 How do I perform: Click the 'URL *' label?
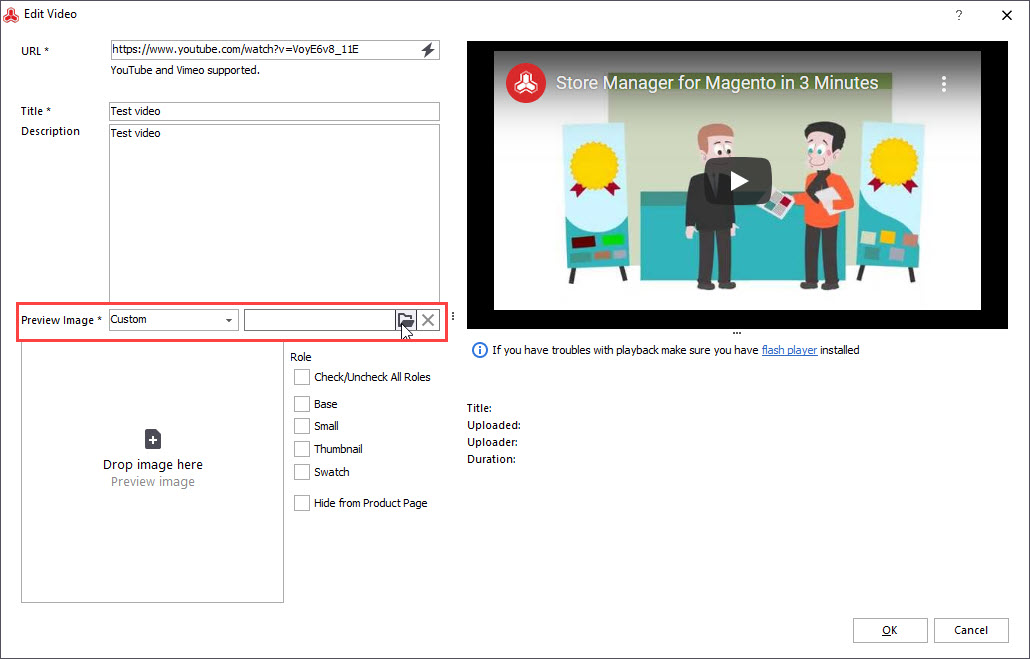coord(35,51)
